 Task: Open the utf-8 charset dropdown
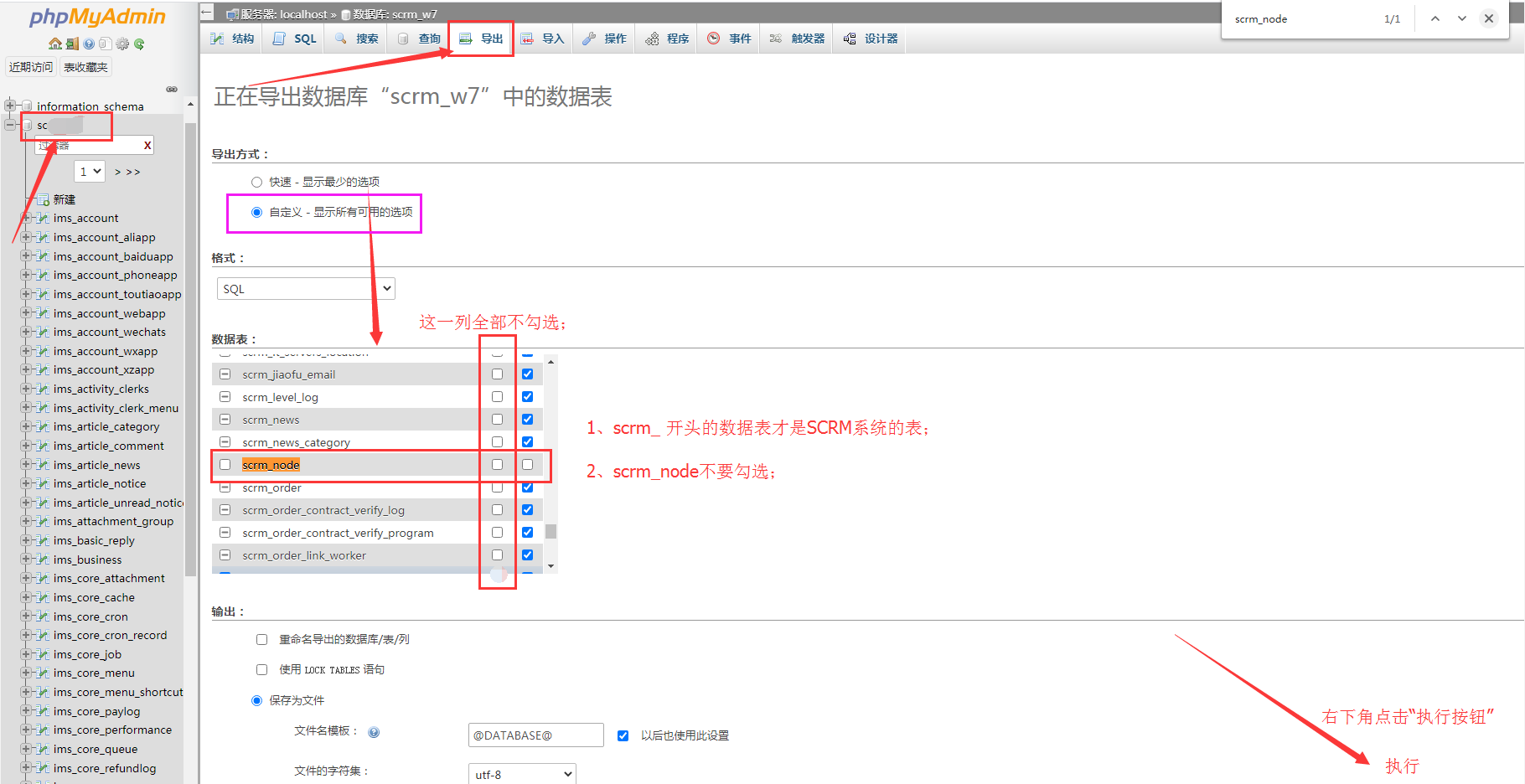pos(522,774)
